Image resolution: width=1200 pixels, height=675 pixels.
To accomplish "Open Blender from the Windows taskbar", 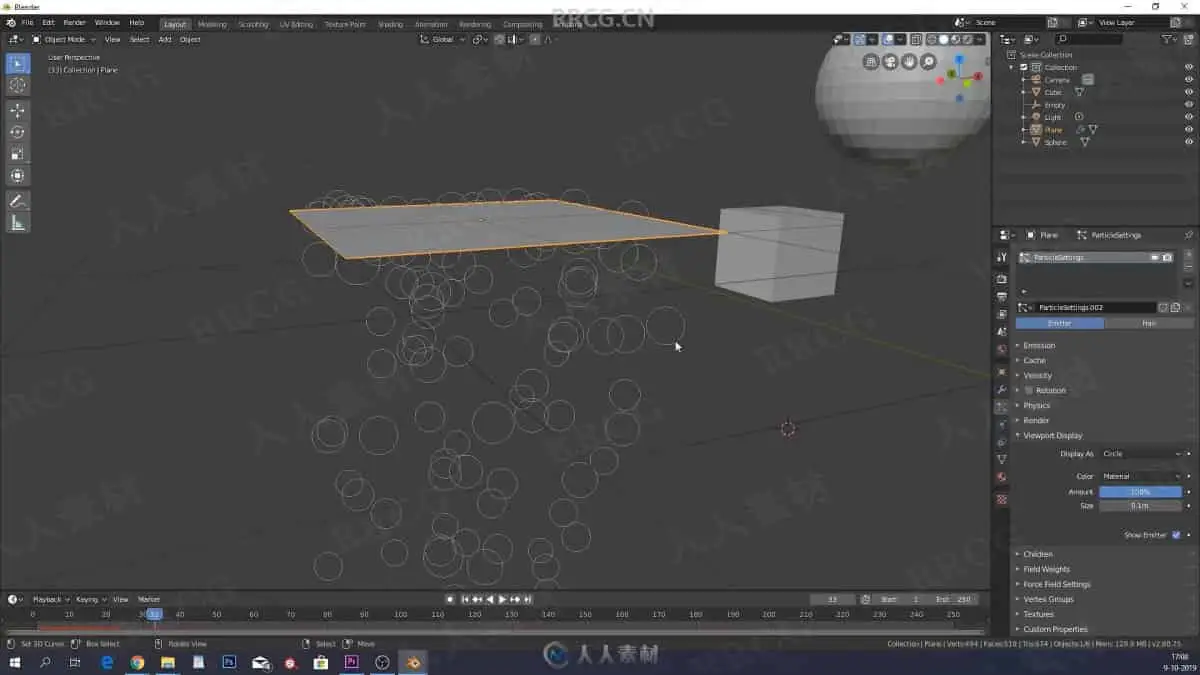I will pyautogui.click(x=412, y=662).
